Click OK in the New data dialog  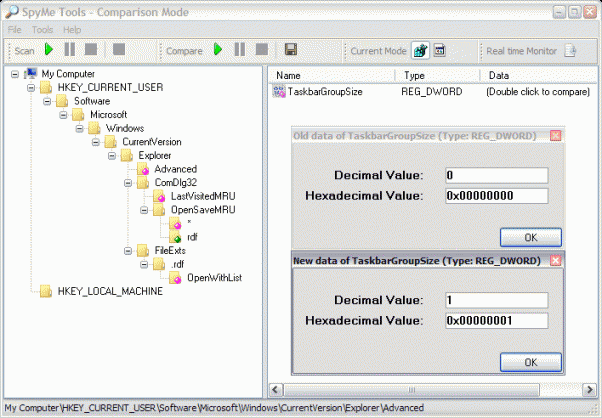pyautogui.click(x=531, y=362)
